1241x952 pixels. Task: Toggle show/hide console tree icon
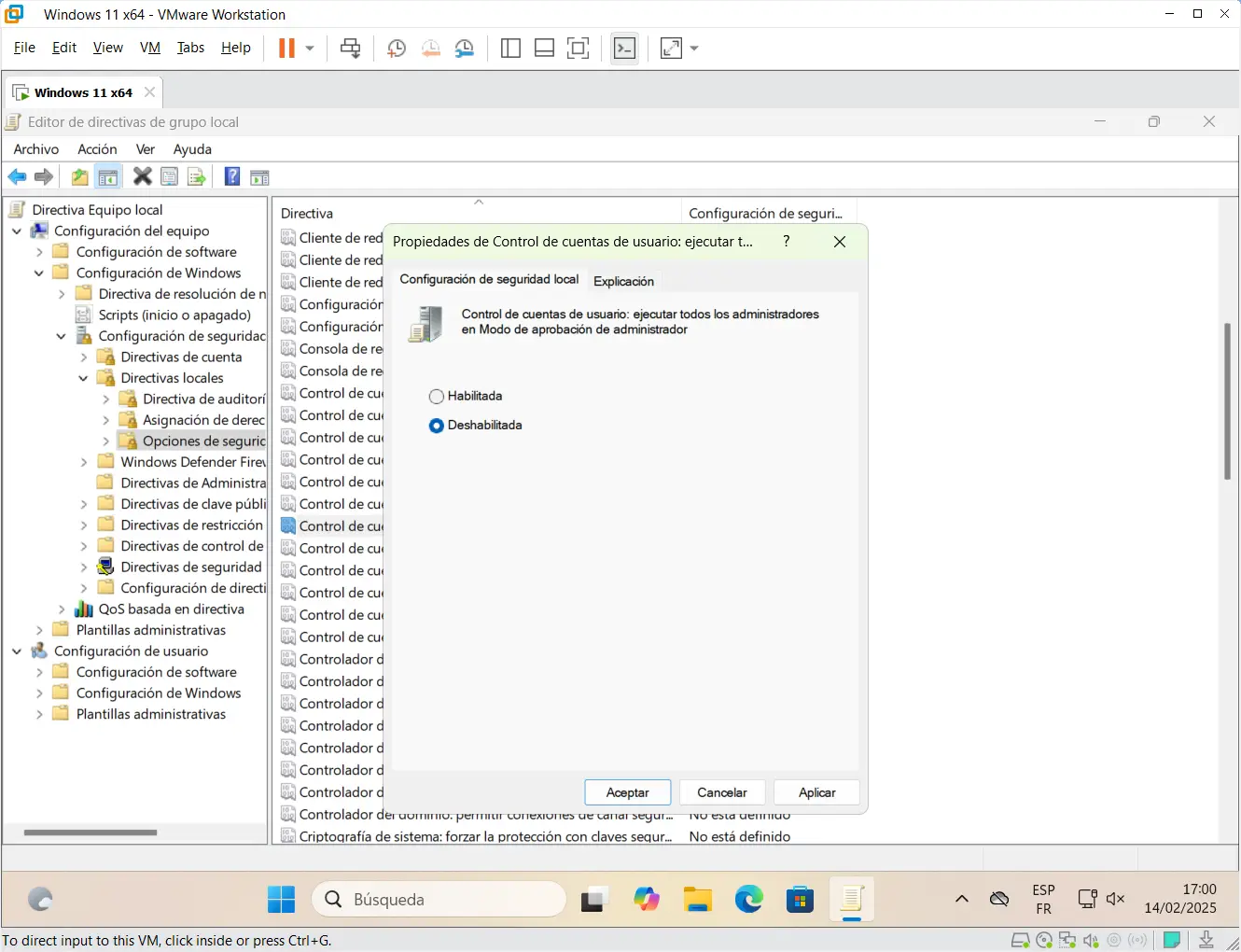[108, 177]
